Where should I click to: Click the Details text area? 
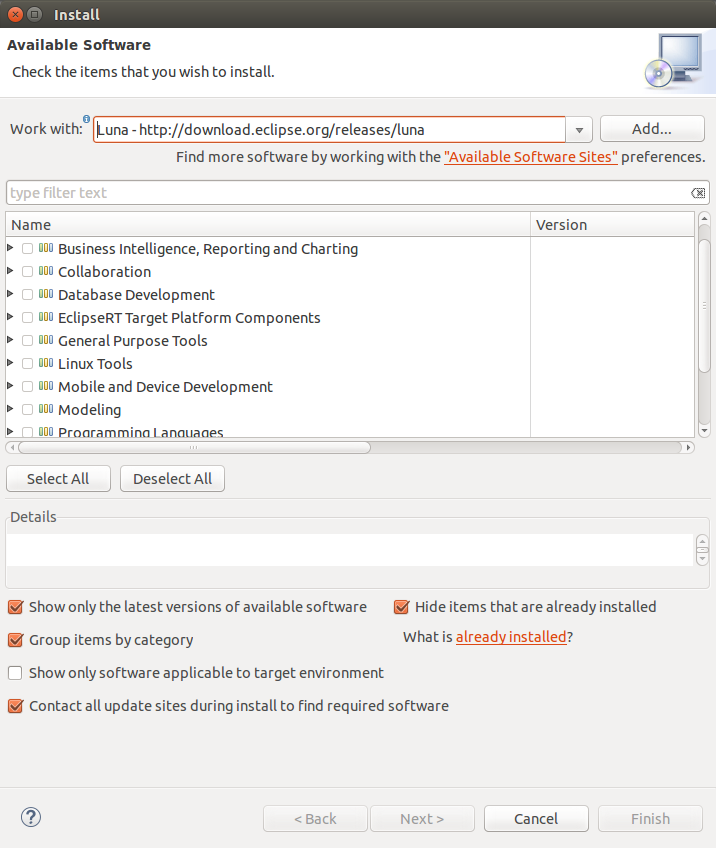pyautogui.click(x=349, y=550)
